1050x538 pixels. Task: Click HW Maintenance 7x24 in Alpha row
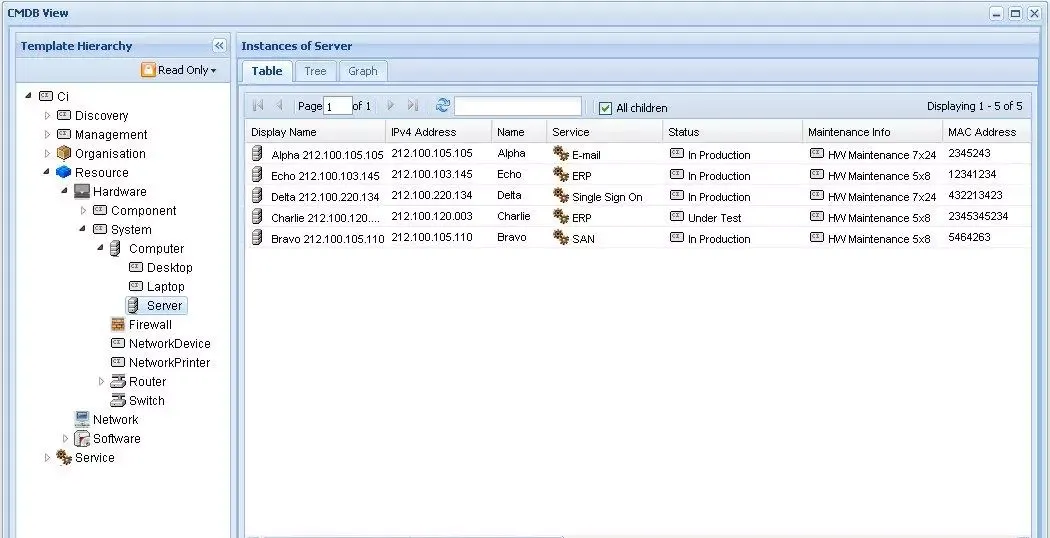coord(882,155)
